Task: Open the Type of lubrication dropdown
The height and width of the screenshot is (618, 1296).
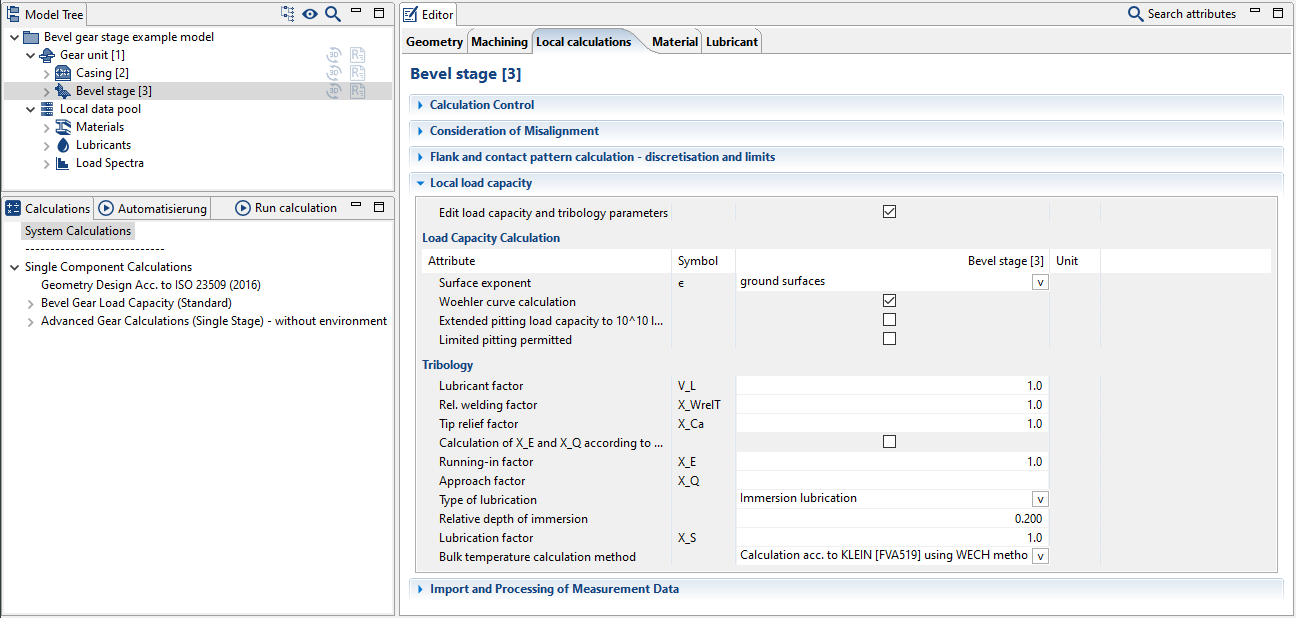Action: 1039,498
